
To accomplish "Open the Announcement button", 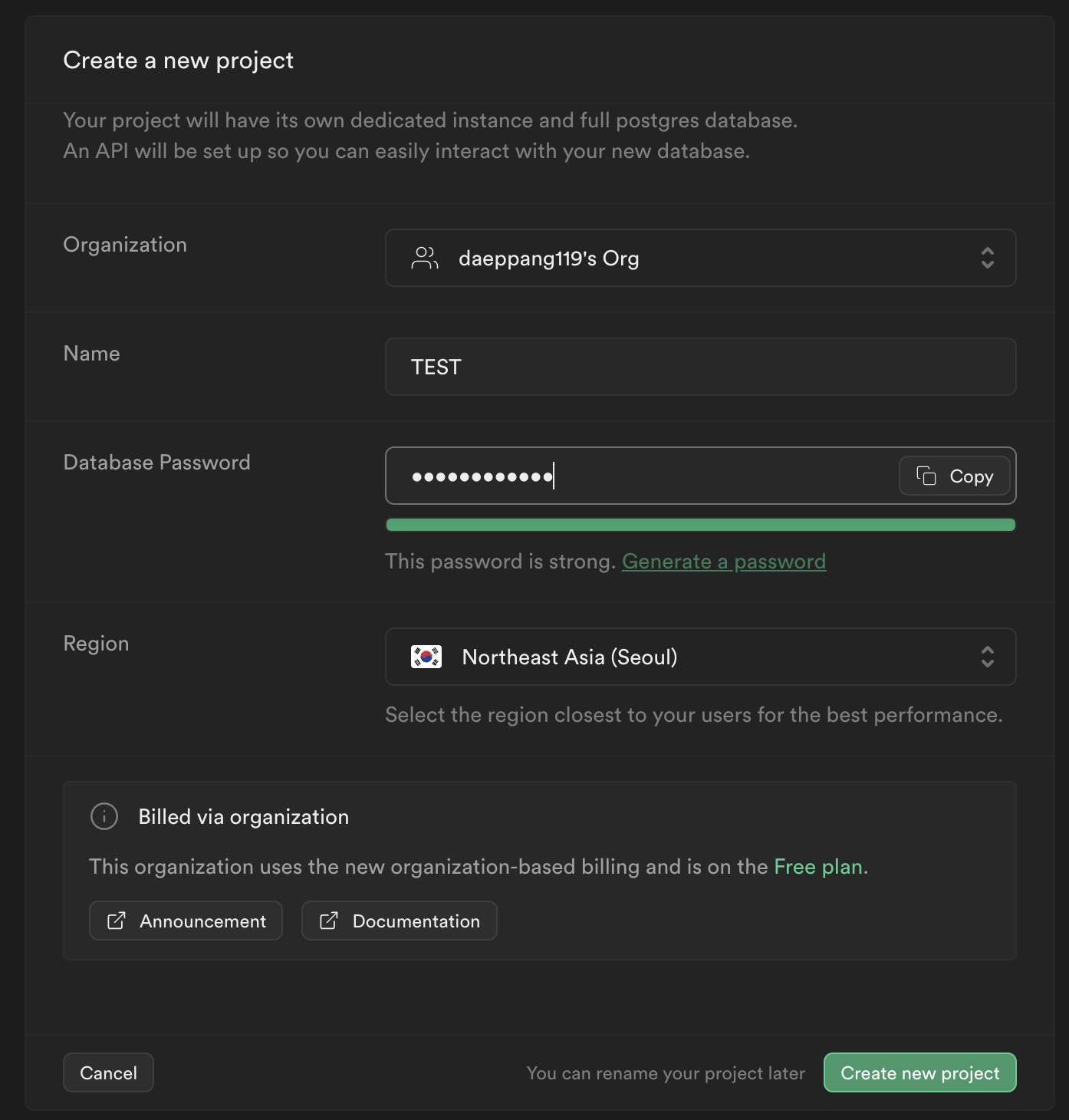I will click(186, 921).
